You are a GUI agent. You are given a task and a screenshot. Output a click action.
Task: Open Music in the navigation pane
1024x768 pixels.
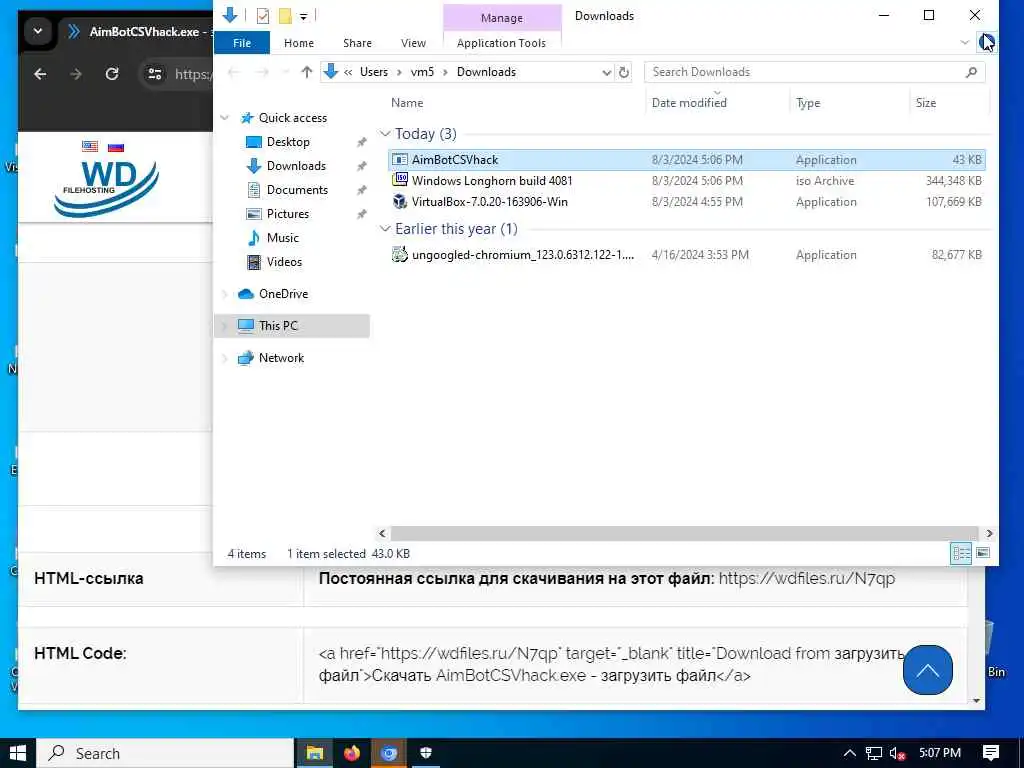point(282,238)
